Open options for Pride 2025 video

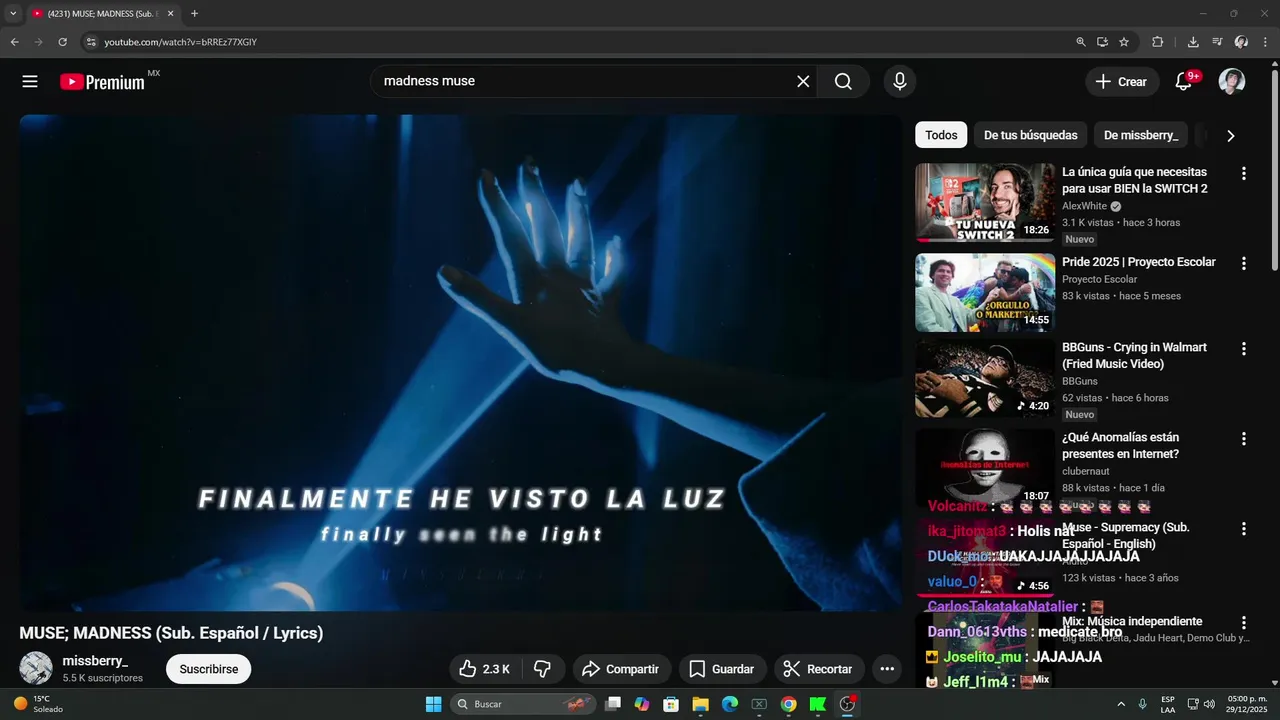point(1244,263)
